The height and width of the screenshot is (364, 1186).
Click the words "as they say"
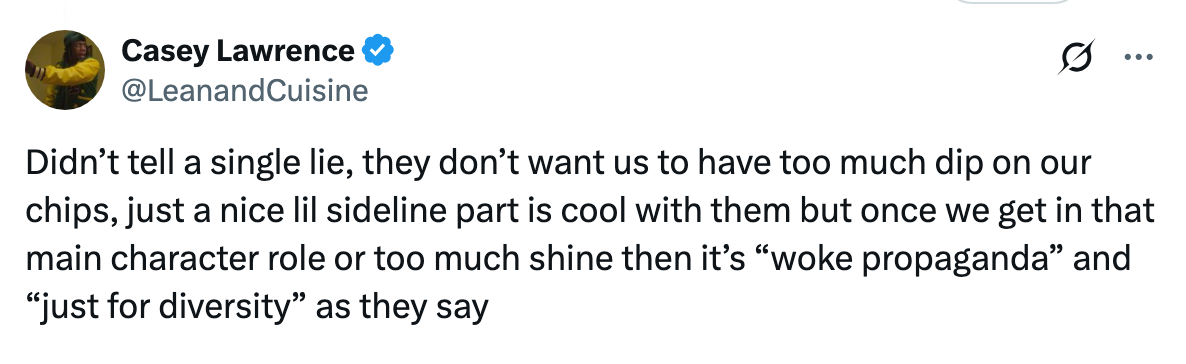(x=402, y=307)
